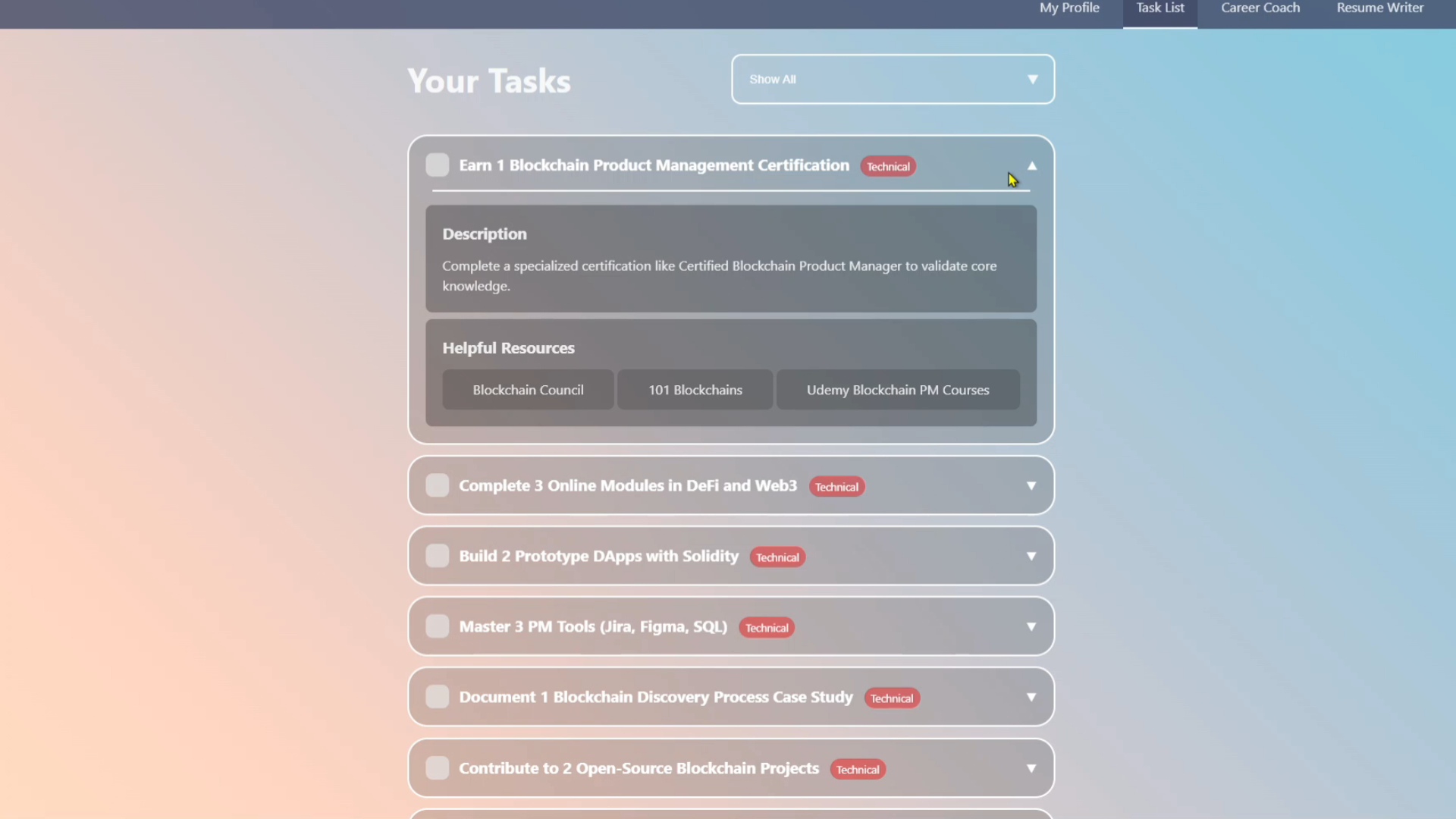Click the Technical tag on Solidity task
Viewport: 1456px width, 819px height.
pos(777,557)
